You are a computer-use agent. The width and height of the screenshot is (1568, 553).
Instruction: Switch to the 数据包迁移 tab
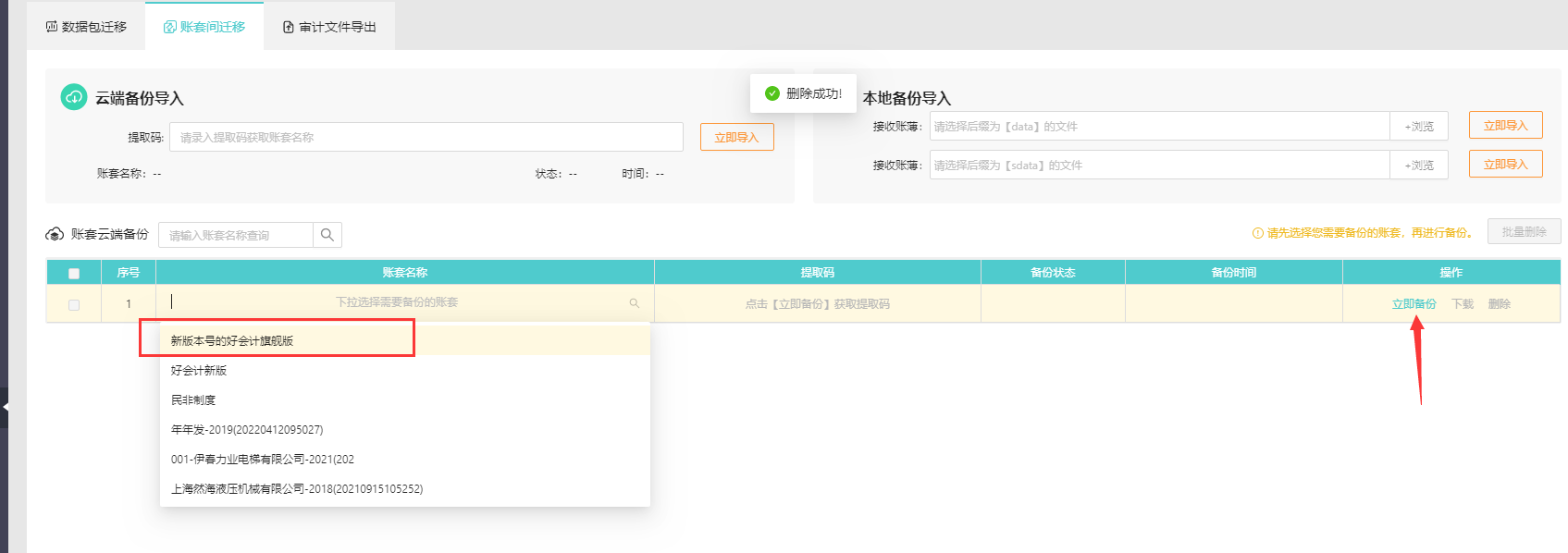(x=87, y=27)
